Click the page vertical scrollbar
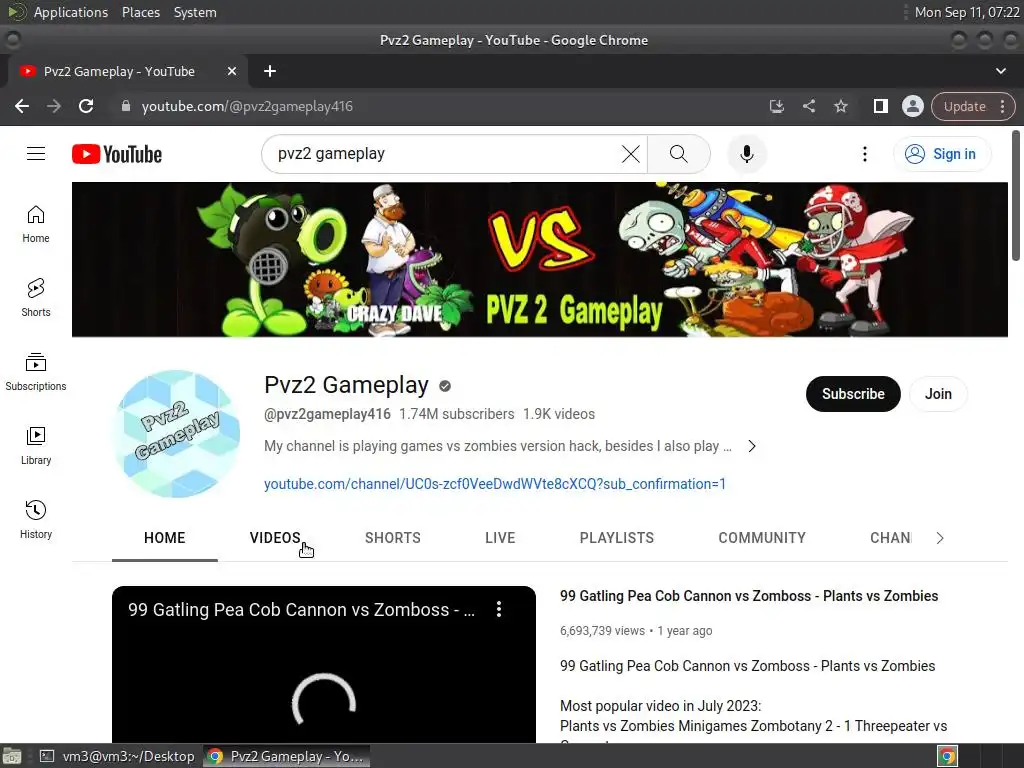 1016,196
